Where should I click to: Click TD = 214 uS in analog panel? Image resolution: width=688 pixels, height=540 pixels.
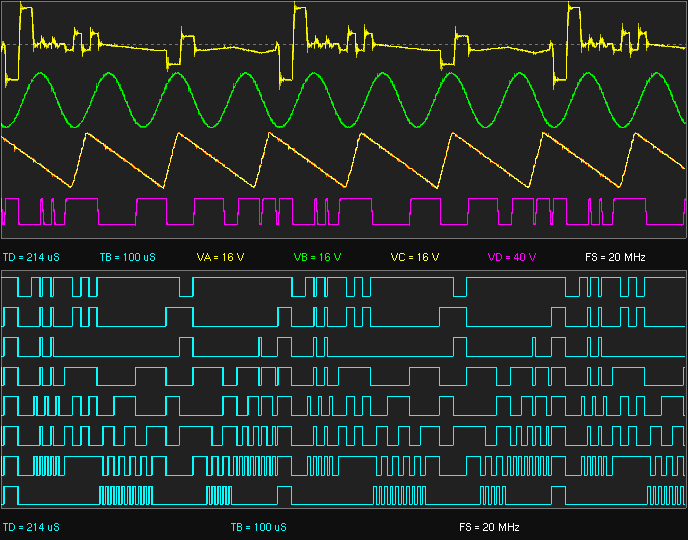click(31, 257)
